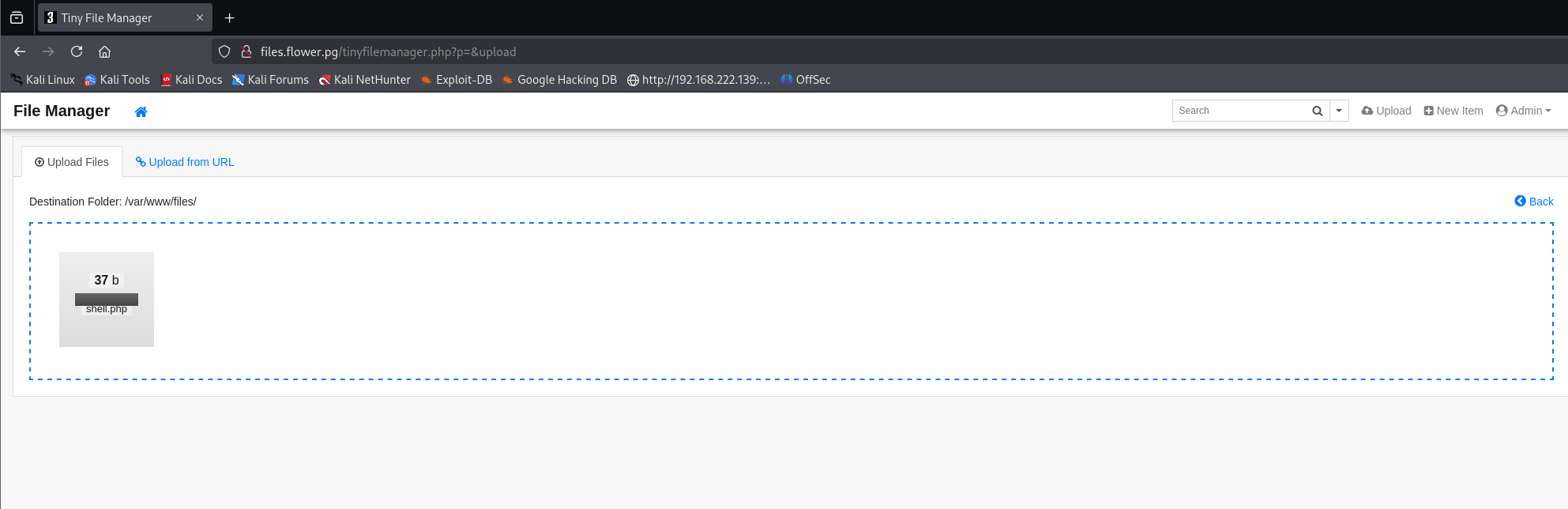Switch to Upload from URL tab
Screen dimensions: 1568x509
(185, 162)
